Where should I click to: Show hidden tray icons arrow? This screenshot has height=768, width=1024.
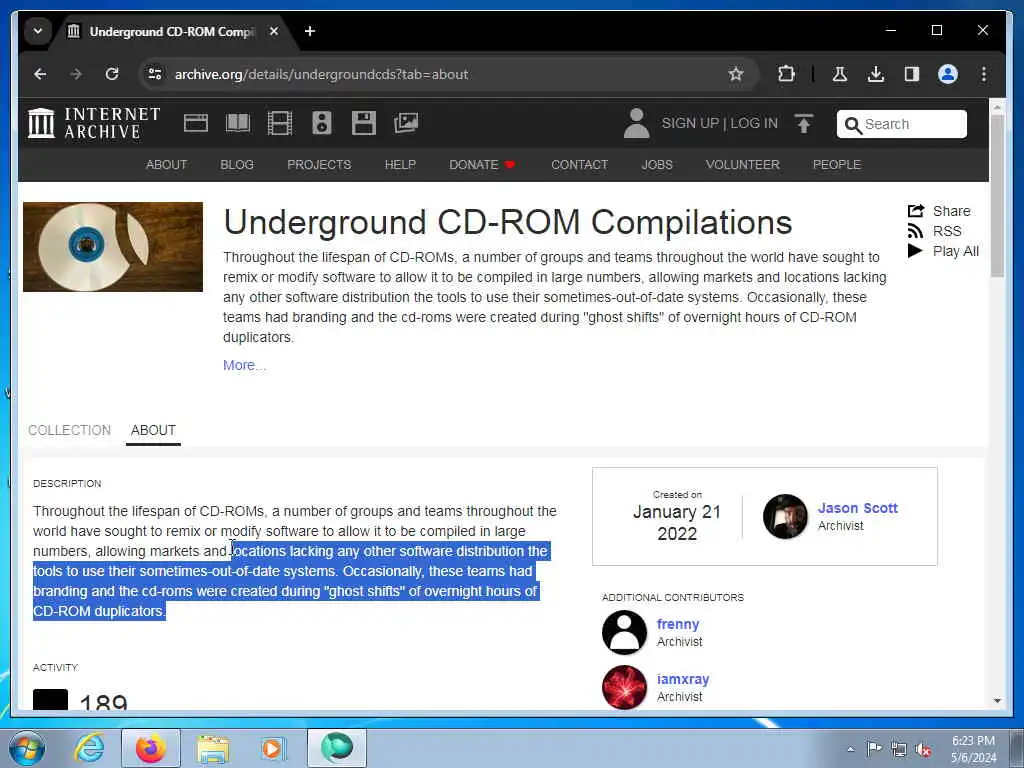pos(850,749)
